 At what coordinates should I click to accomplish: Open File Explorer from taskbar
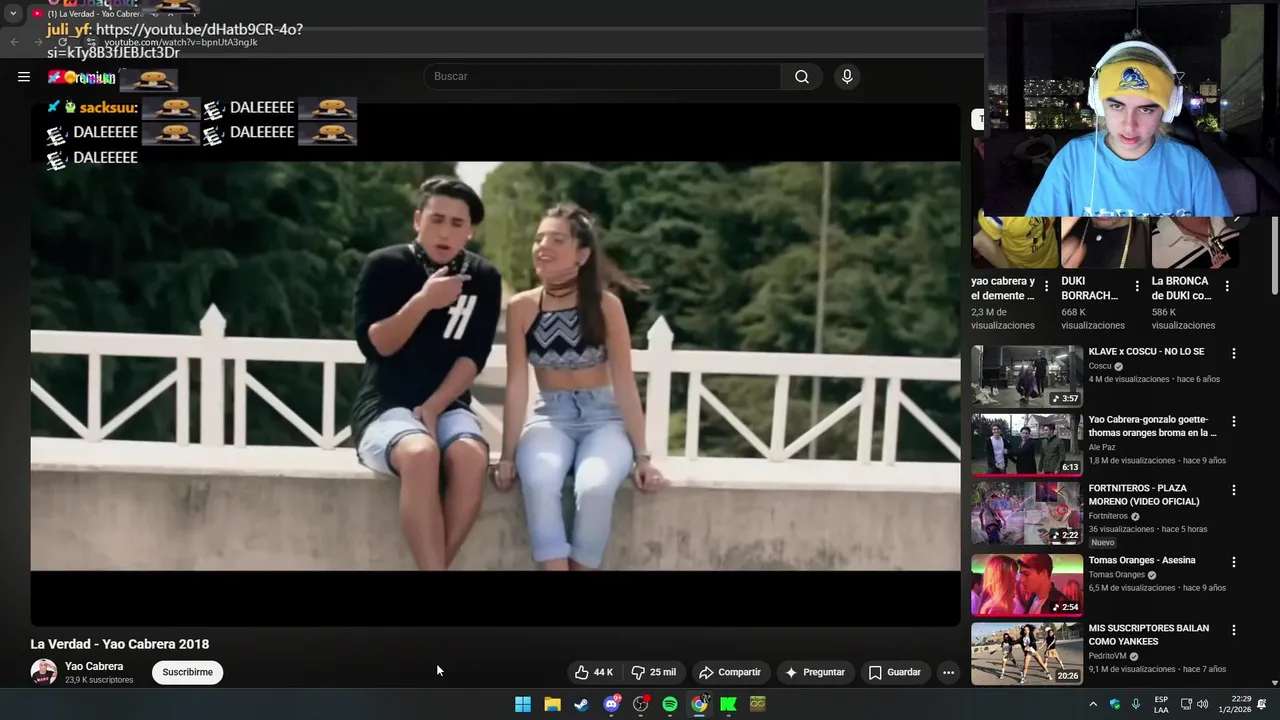(x=552, y=704)
